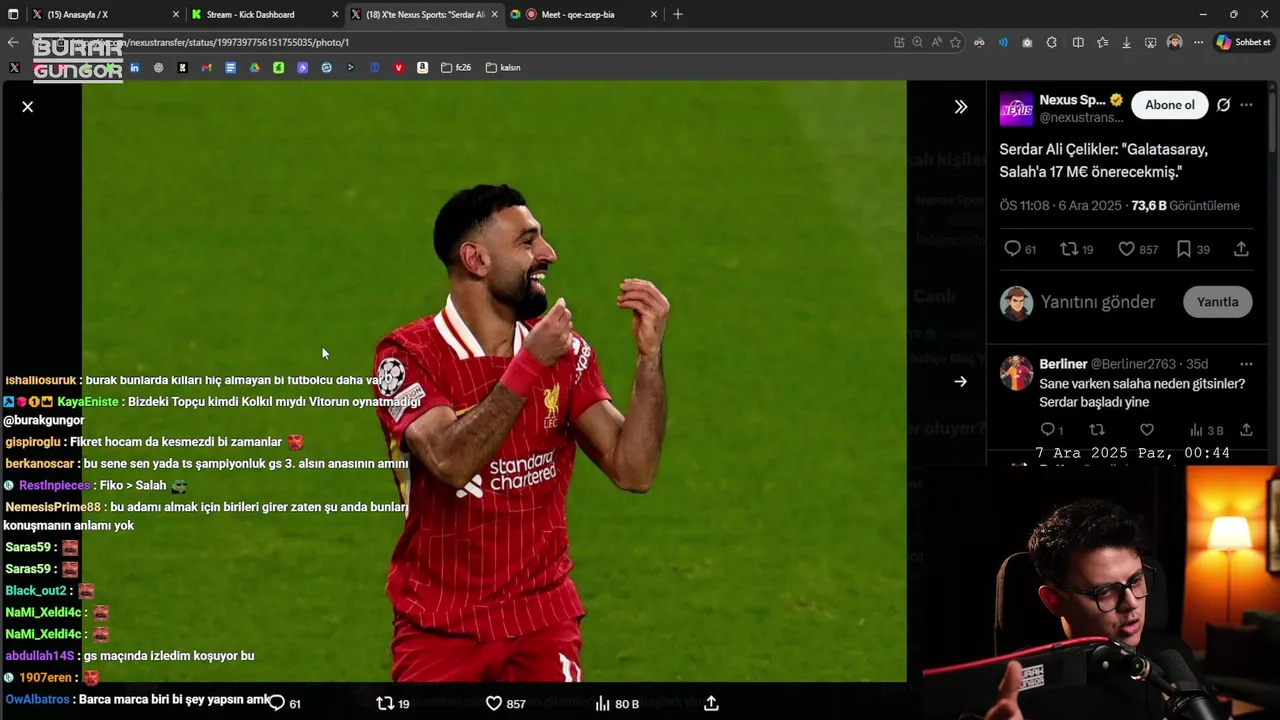Click the Yanıtını gönder reply field
The height and width of the screenshot is (720, 1280).
1097,302
